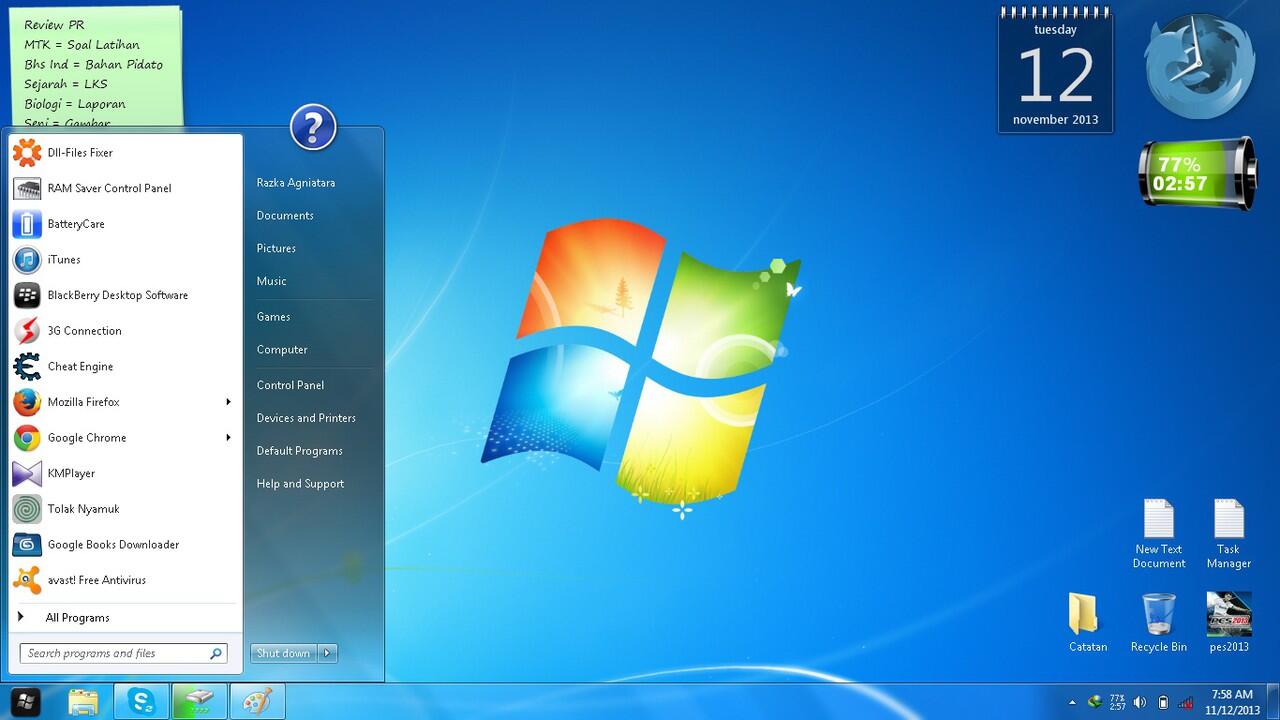Image resolution: width=1280 pixels, height=720 pixels.
Task: Open Windows Explorer from the taskbar
Action: (x=85, y=701)
